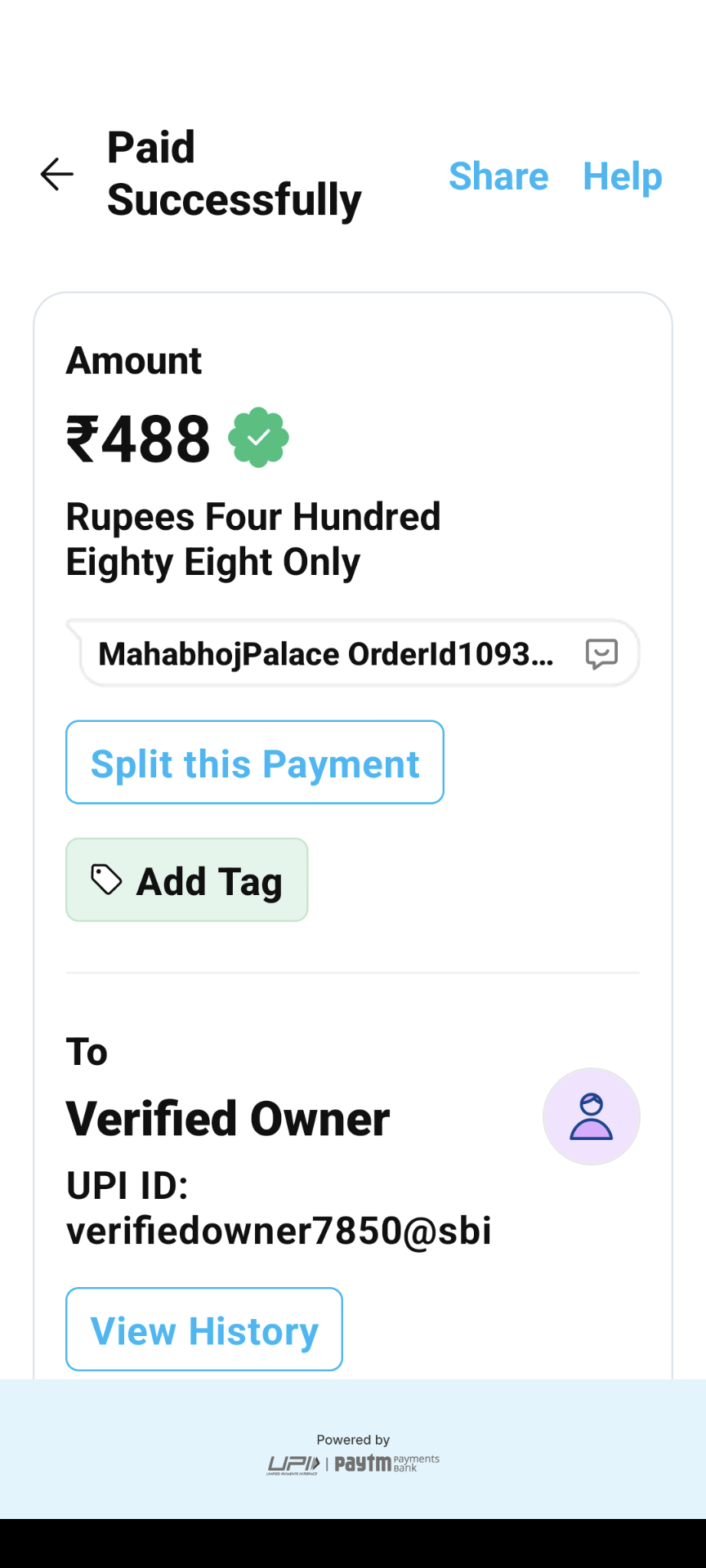The image size is (706, 1568).
Task: Tap the back arrow icon
Action: tap(57, 174)
